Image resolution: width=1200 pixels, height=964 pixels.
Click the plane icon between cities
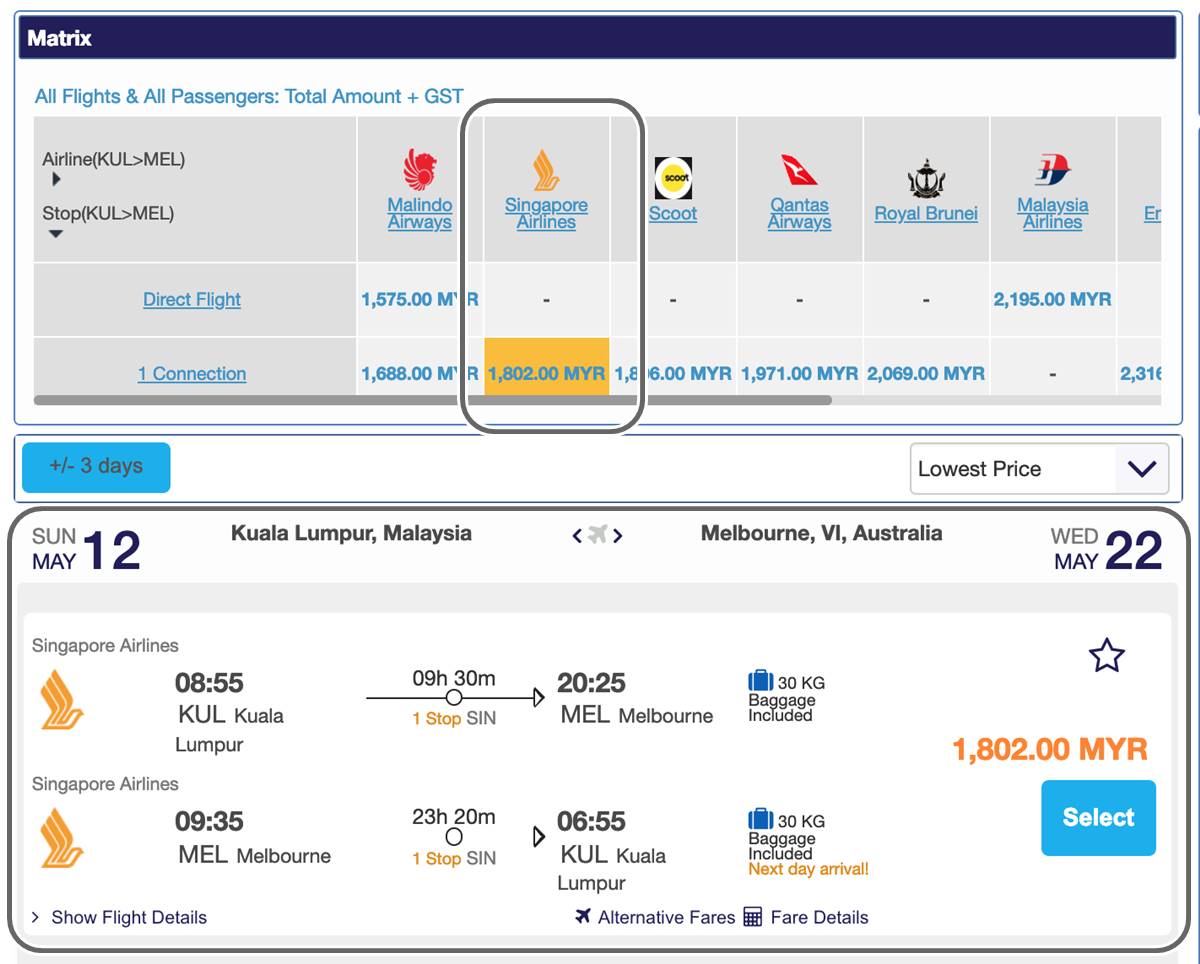tap(598, 535)
